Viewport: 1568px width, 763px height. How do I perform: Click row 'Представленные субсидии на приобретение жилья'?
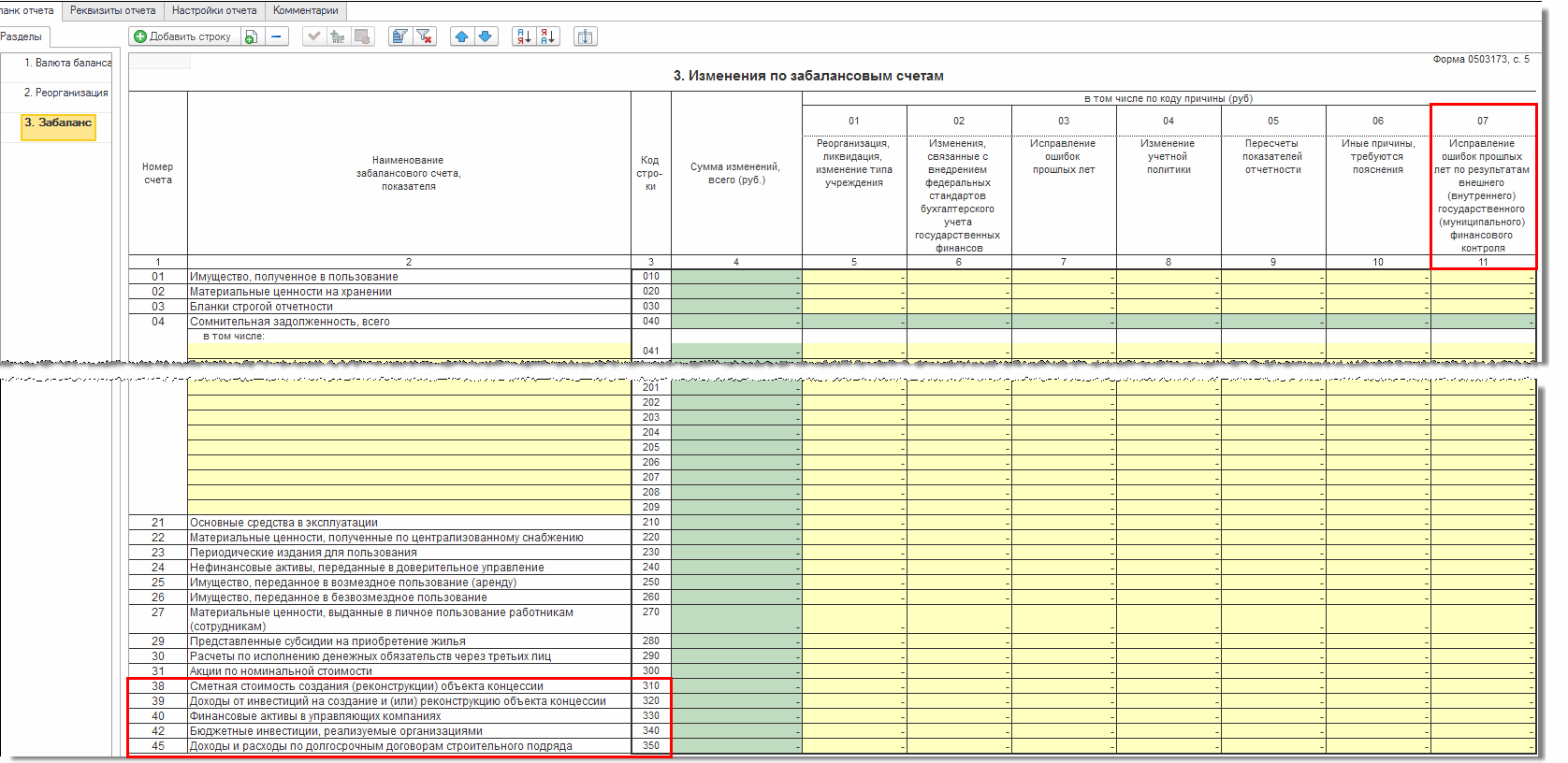pyautogui.click(x=409, y=641)
